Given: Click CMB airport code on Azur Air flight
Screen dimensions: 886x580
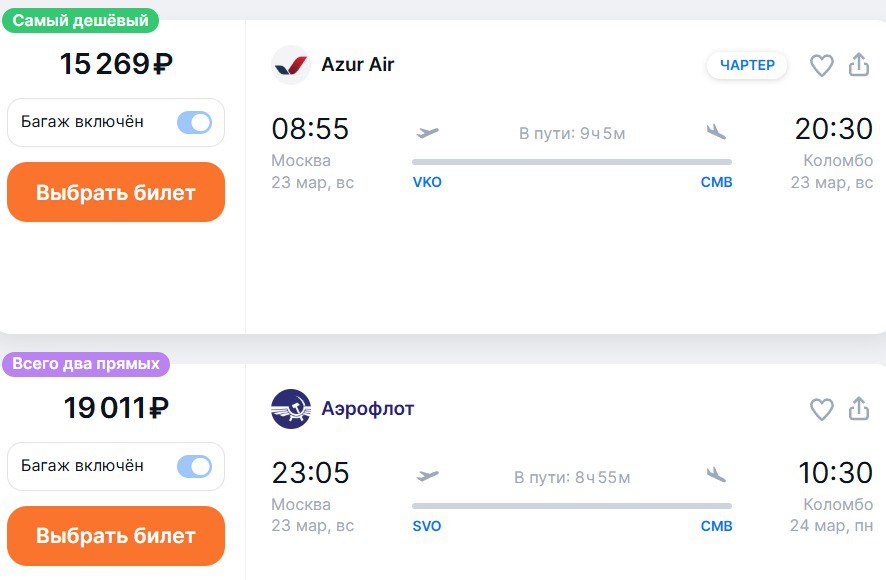Looking at the screenshot, I should pos(716,182).
